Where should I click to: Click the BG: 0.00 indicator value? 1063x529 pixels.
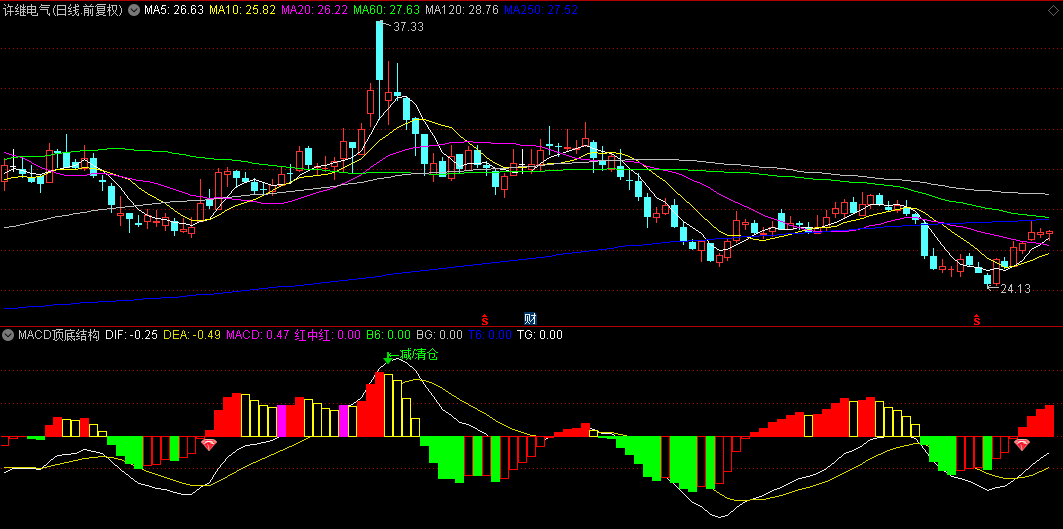439,334
